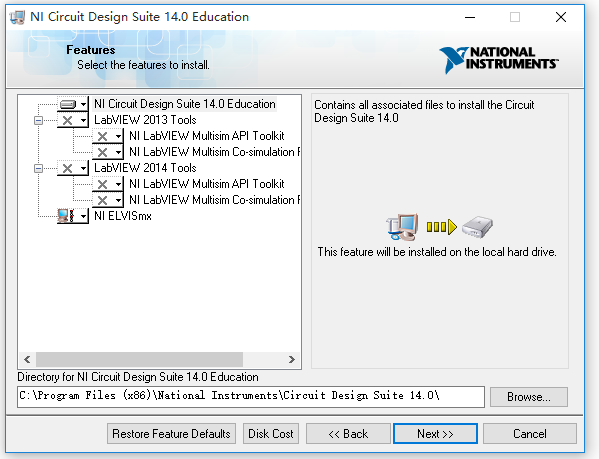Proceed with the Next >> button
This screenshot has width=599, height=459.
(435, 434)
